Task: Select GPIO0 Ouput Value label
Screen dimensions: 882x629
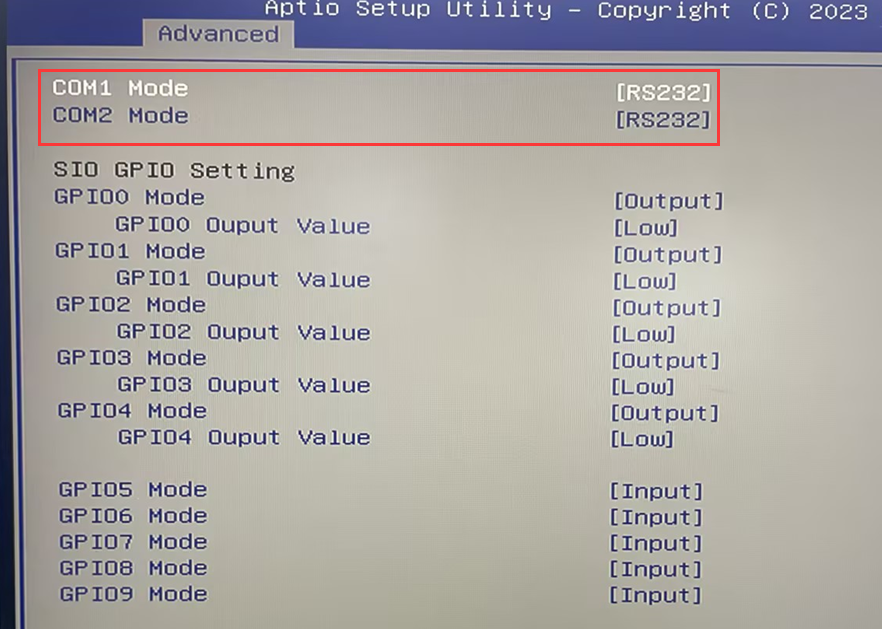Action: pyautogui.click(x=243, y=225)
